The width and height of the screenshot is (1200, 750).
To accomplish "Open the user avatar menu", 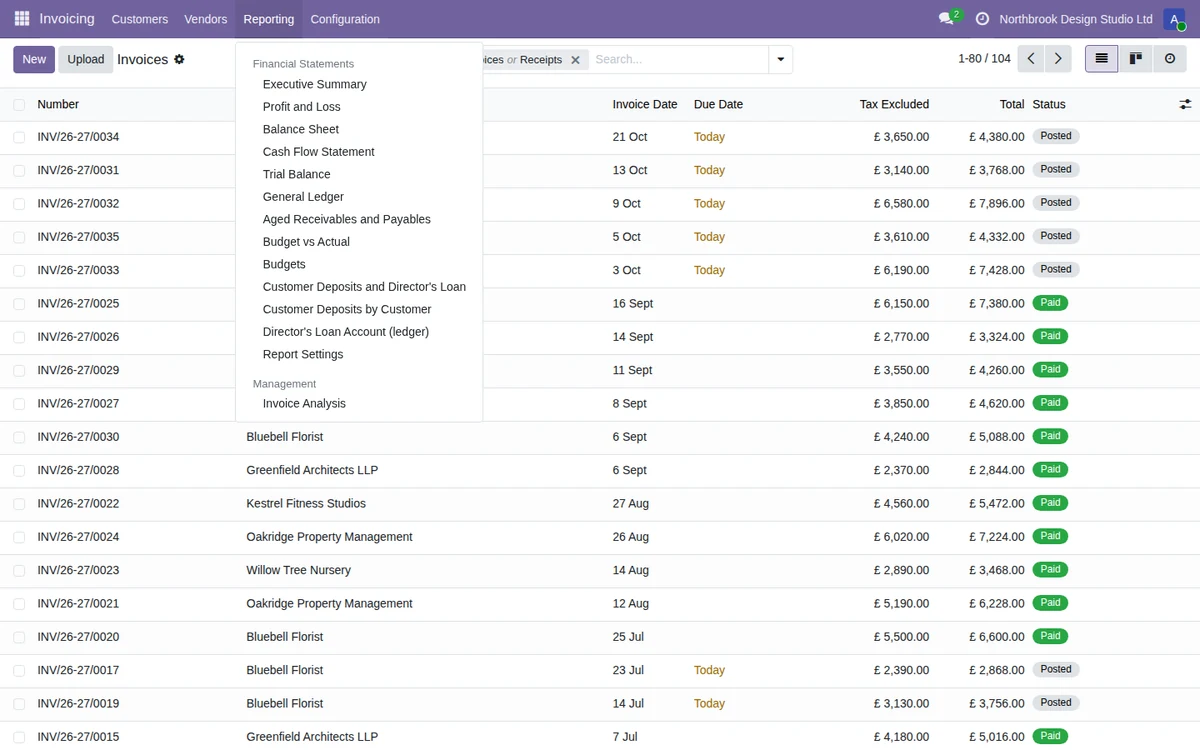I will [x=1174, y=19].
